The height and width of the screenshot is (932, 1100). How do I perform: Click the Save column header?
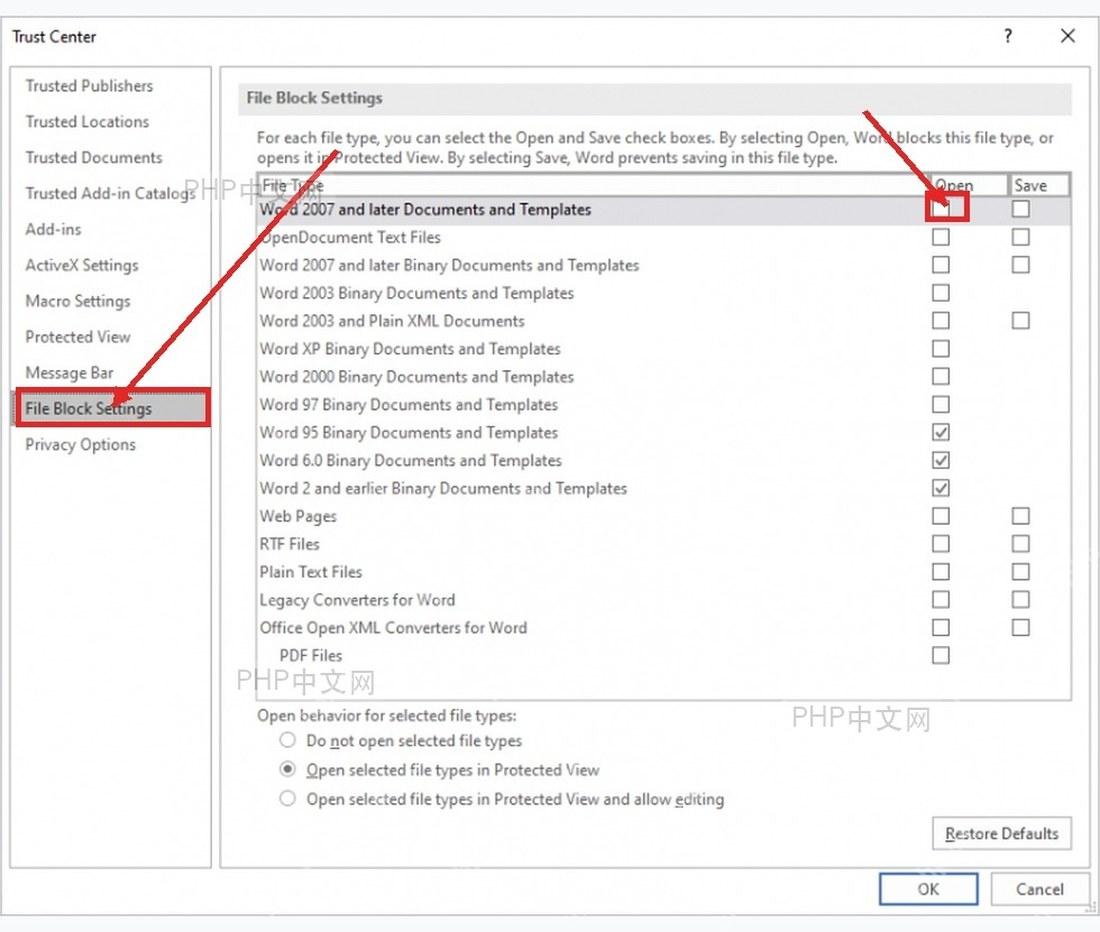[1039, 185]
